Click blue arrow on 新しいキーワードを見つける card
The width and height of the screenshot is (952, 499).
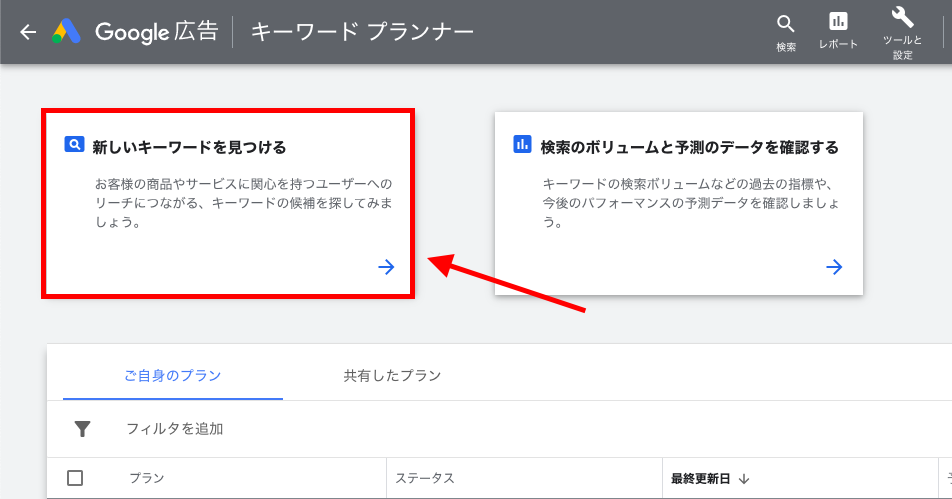pyautogui.click(x=386, y=267)
